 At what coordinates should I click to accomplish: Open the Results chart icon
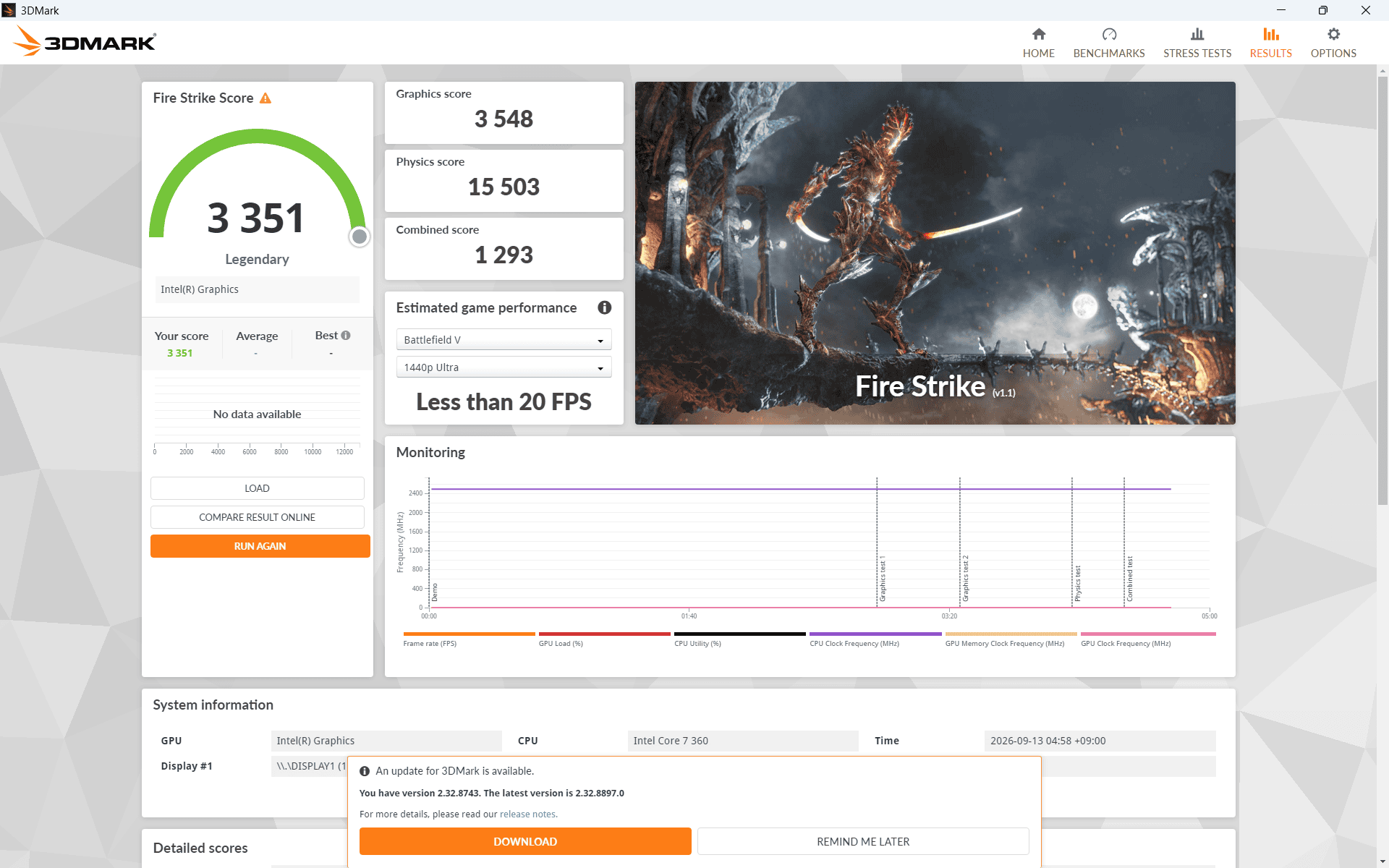(1271, 34)
